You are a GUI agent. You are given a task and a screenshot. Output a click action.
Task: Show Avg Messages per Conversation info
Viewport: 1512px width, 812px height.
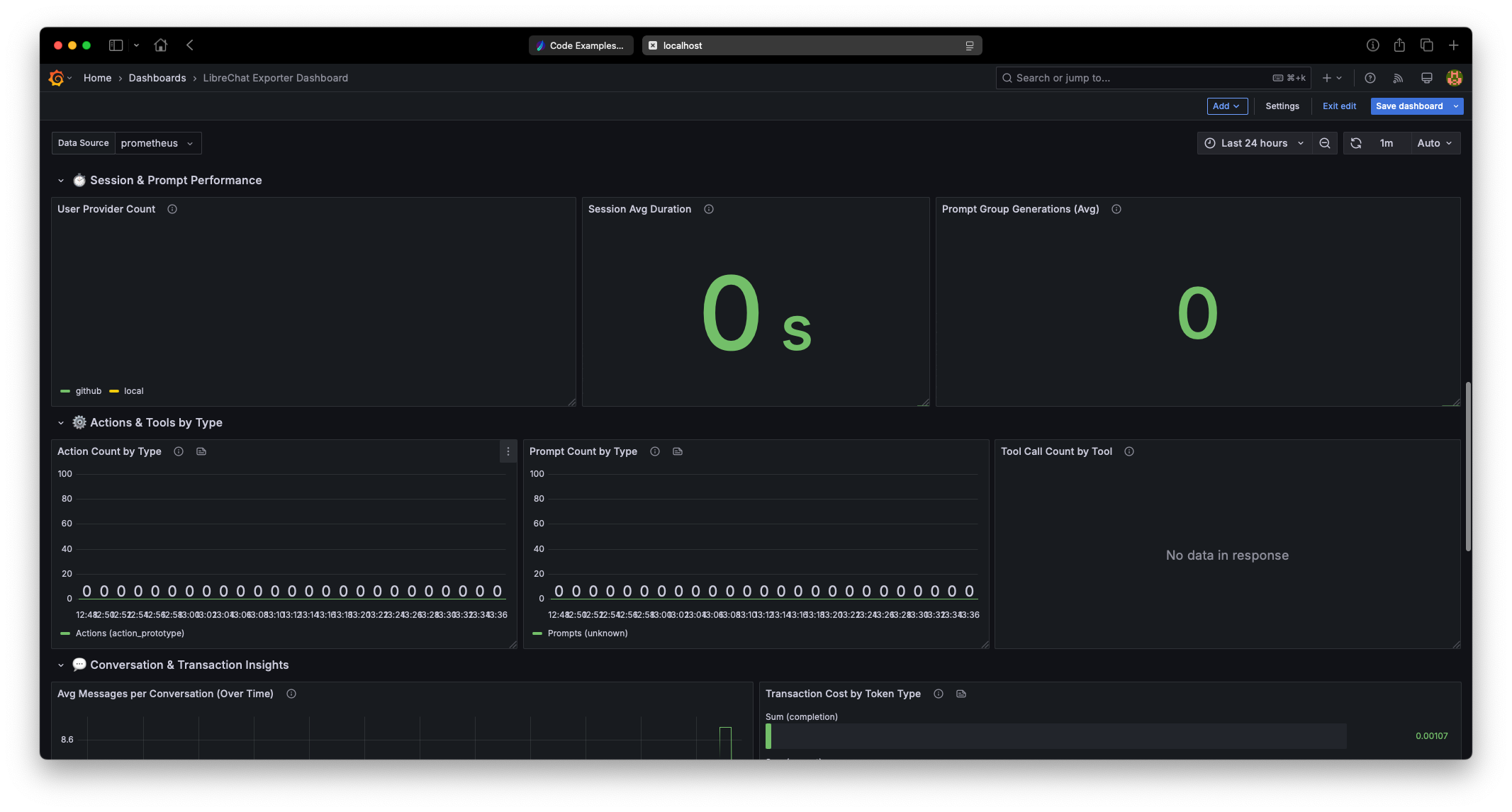(291, 694)
